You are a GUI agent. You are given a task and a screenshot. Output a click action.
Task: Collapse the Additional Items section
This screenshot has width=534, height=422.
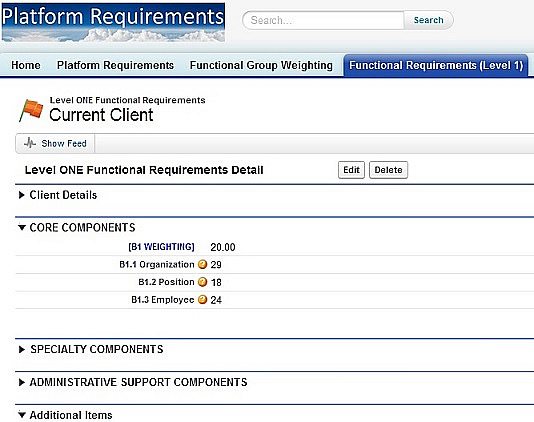(22, 415)
